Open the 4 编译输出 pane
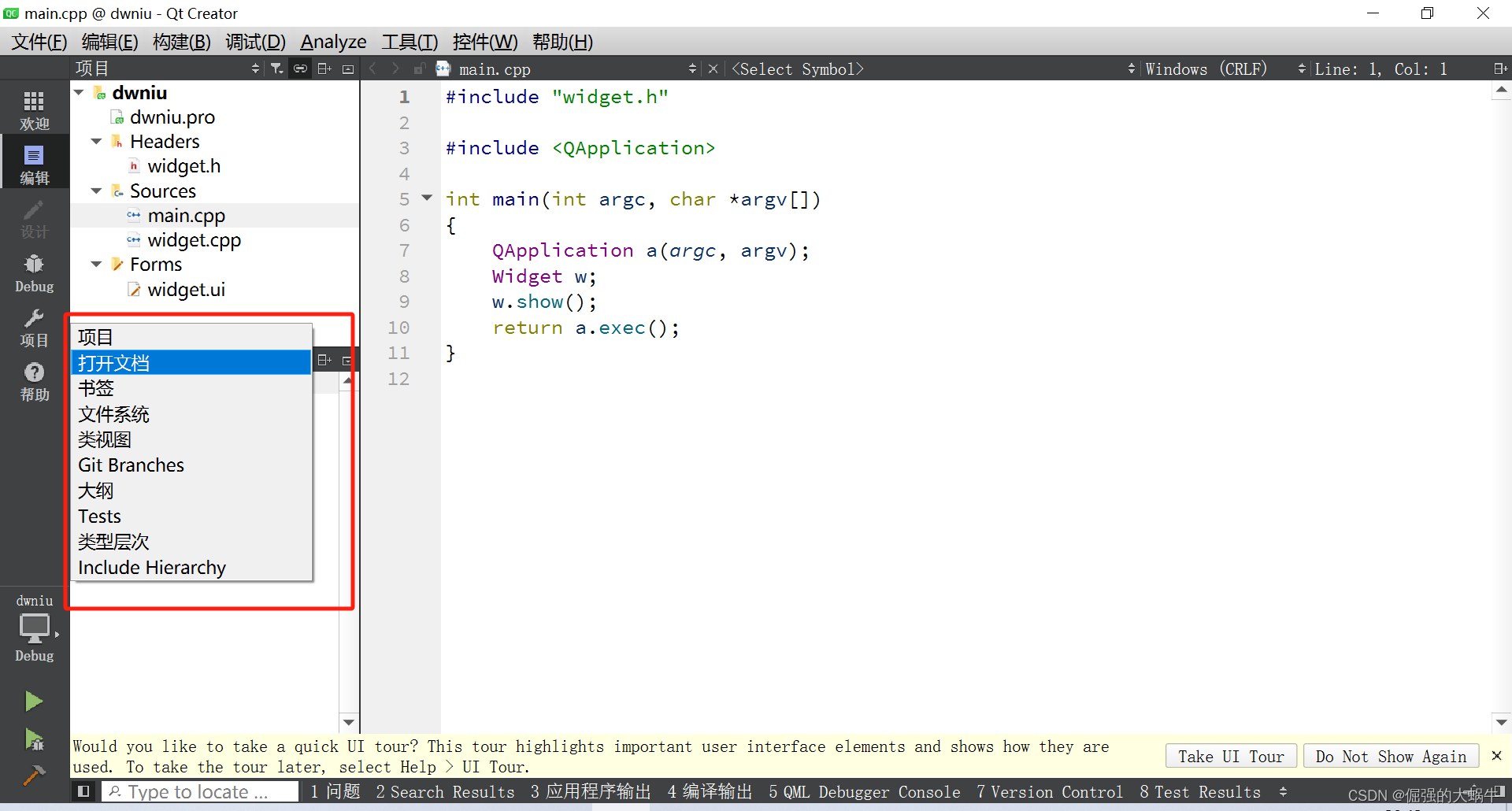Image resolution: width=1512 pixels, height=811 pixels. pyautogui.click(x=710, y=792)
